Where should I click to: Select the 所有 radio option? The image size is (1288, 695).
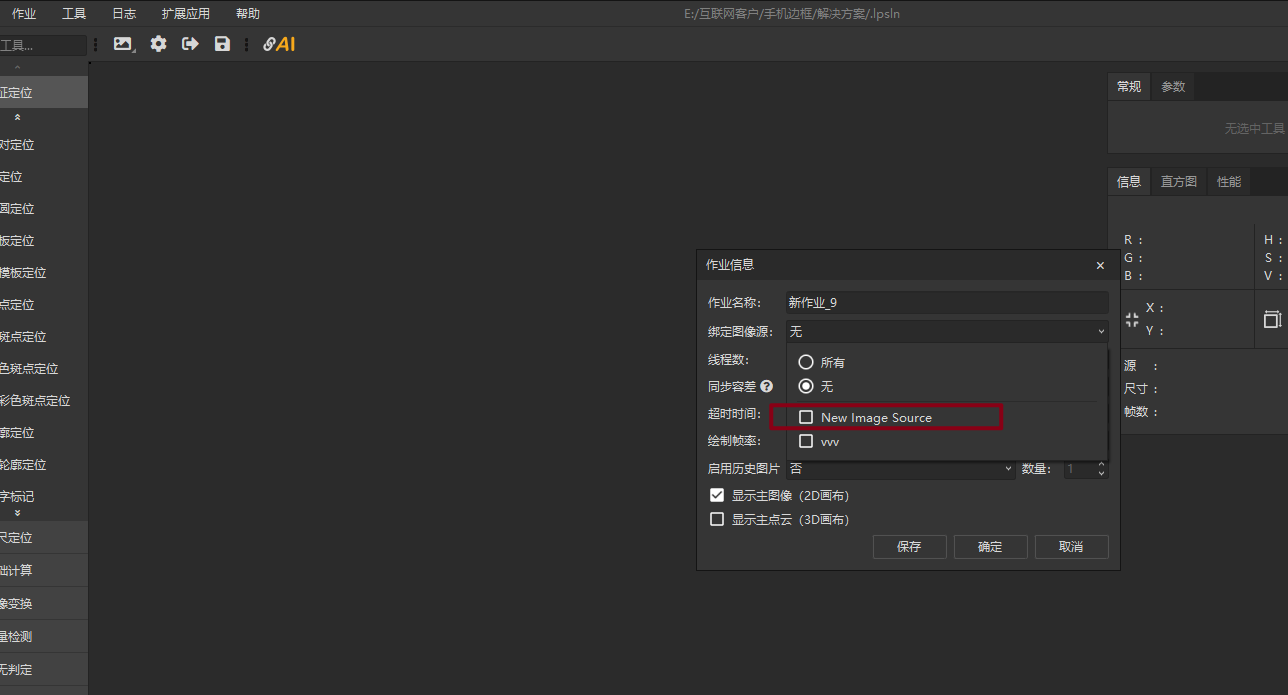click(806, 362)
